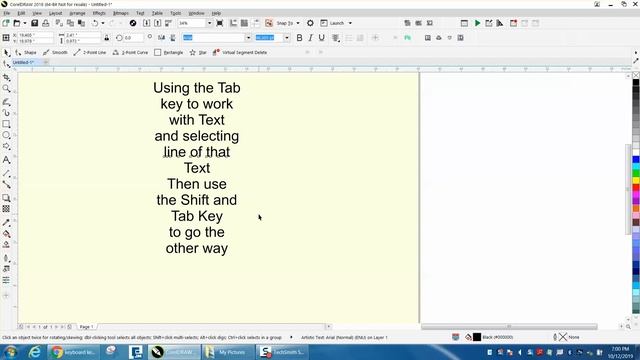Screen dimensions: 640x360
Task: Click the Print icon
Action: coord(45,23)
